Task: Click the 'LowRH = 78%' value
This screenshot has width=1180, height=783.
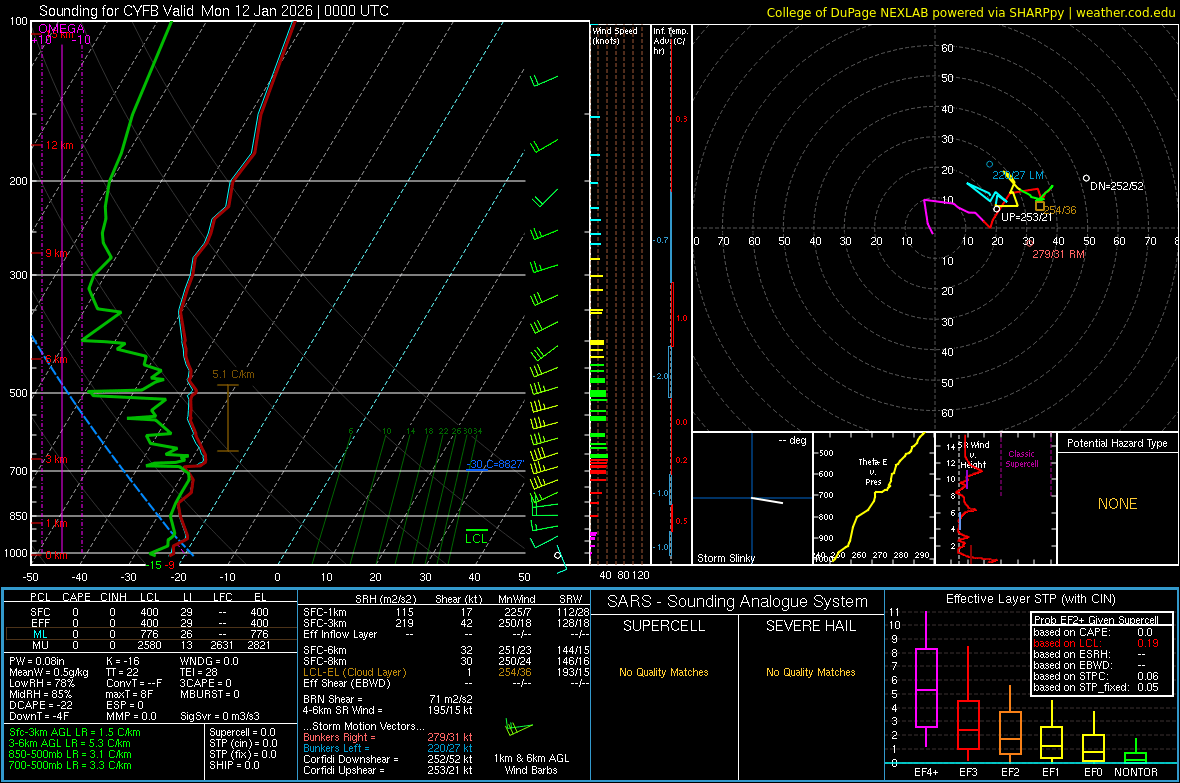Action: coord(41,683)
